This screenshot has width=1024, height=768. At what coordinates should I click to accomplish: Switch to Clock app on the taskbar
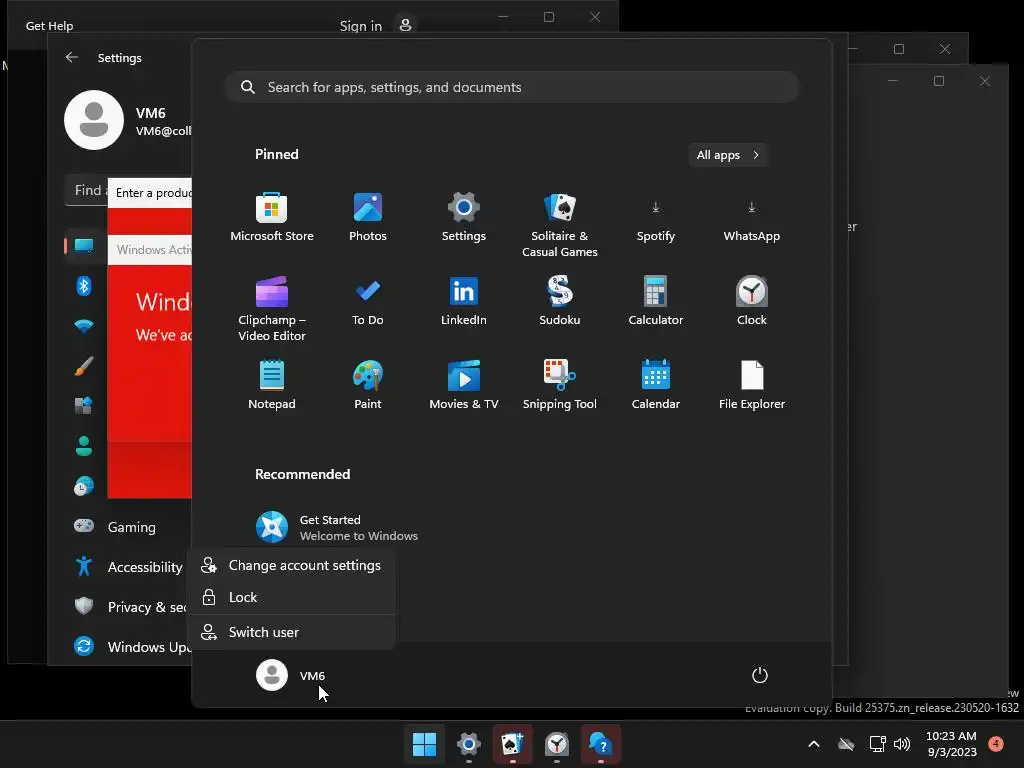[x=556, y=744]
